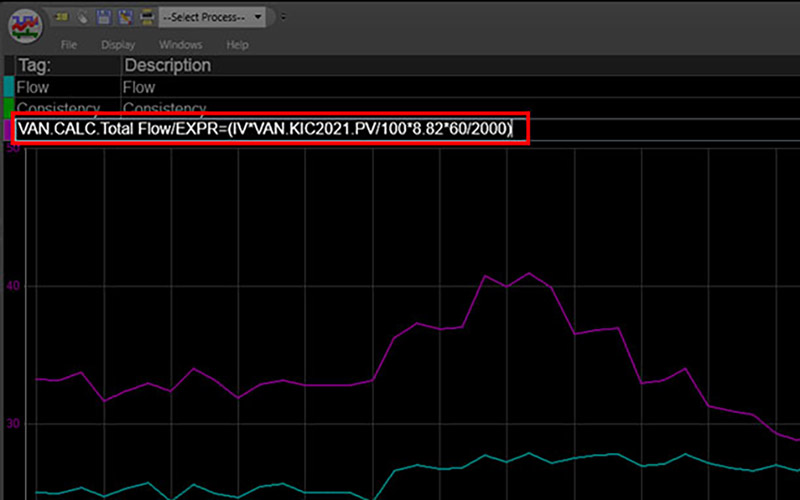Click the trend application logo button
Image resolution: width=800 pixels, height=500 pixels.
tap(24, 26)
